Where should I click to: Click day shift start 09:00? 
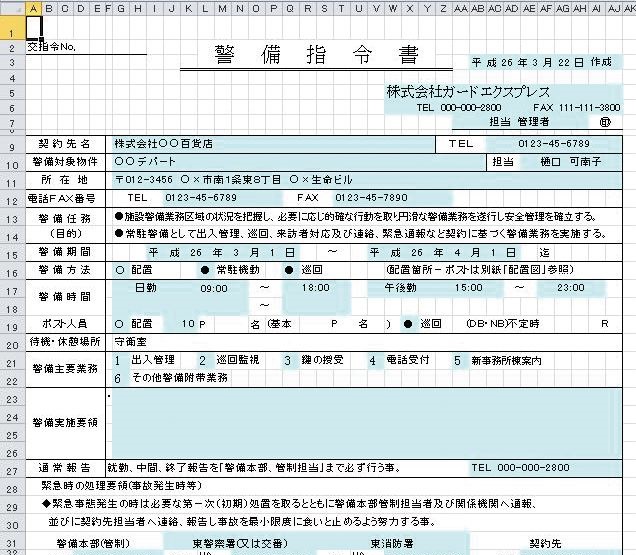pyautogui.click(x=214, y=288)
